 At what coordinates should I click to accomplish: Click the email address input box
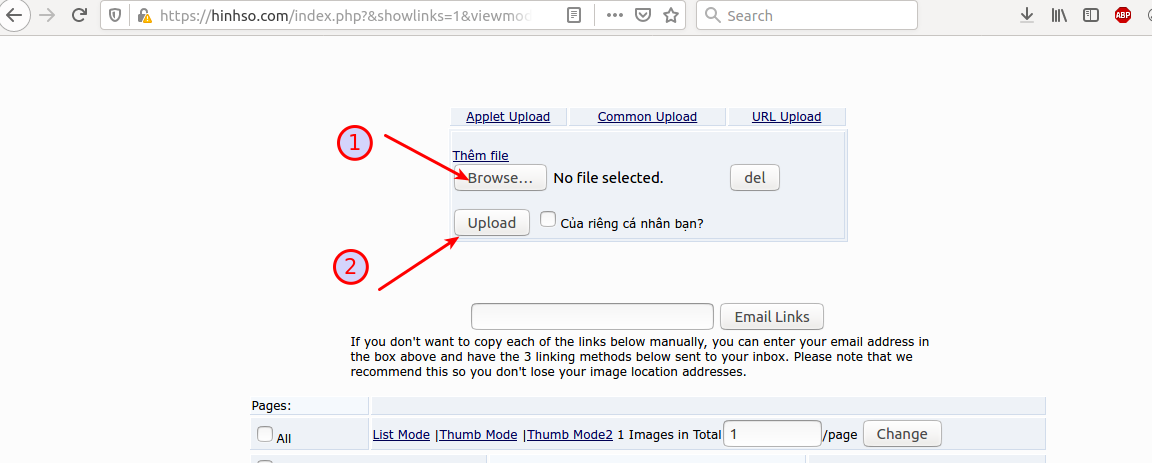coord(592,317)
